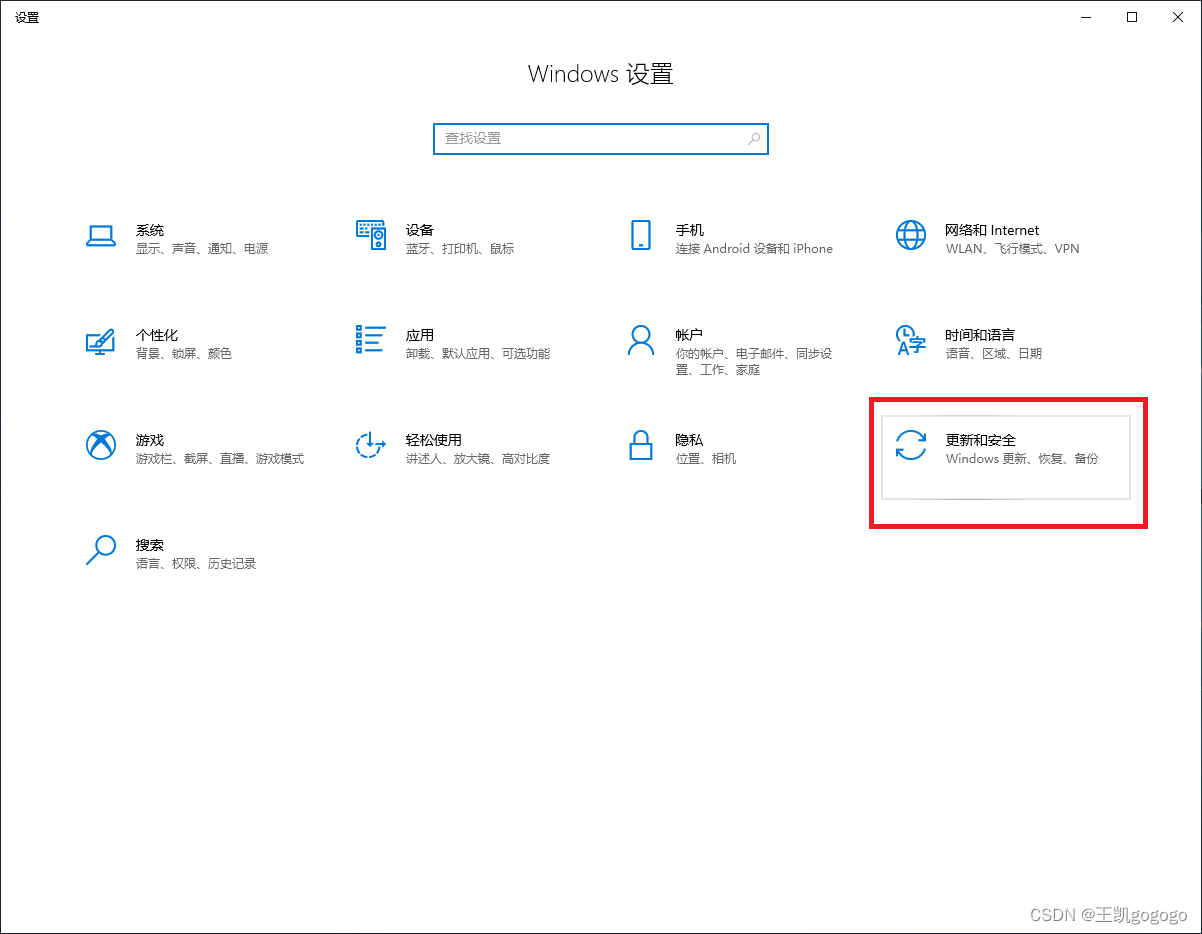Open the 隐私 settings title
The image size is (1202, 934).
[x=690, y=440]
